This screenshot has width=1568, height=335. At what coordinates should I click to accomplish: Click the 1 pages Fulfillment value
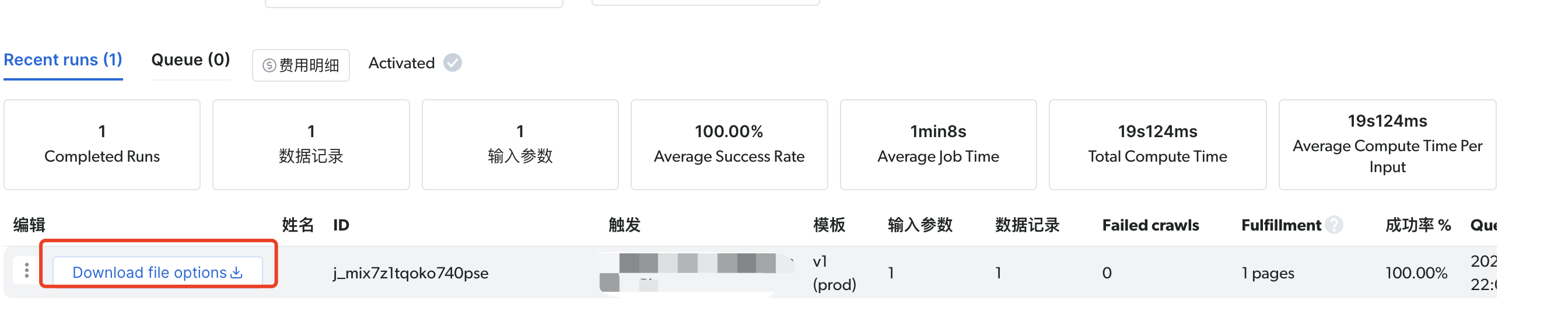tap(1268, 273)
